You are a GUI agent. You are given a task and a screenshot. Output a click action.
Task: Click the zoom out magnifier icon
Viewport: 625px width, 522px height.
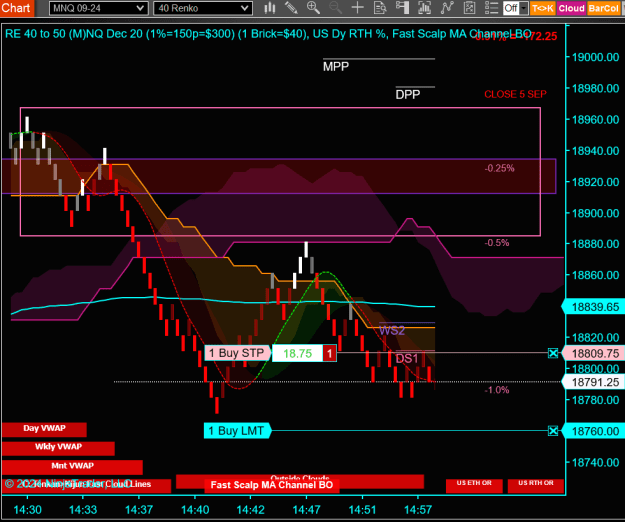coord(335,8)
